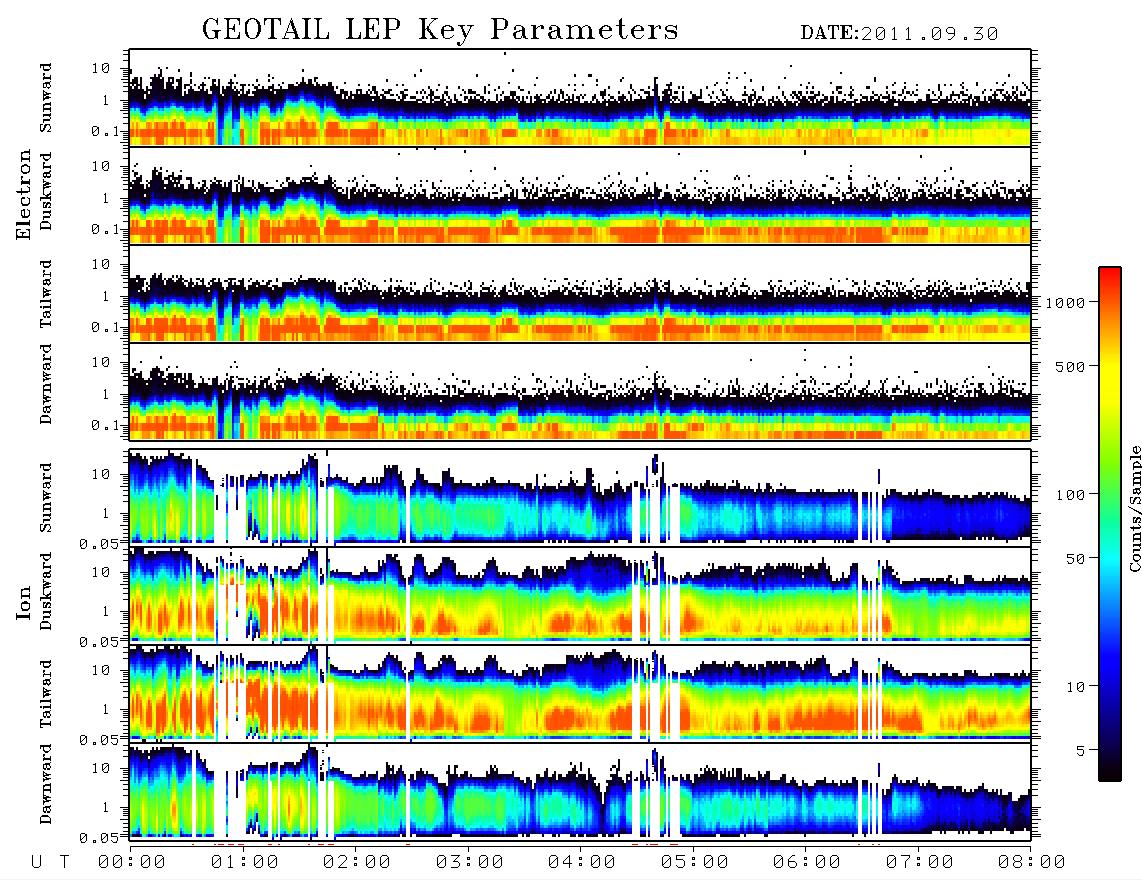Click the rainbow counts color bar
1142x880 pixels.
pos(1110,524)
